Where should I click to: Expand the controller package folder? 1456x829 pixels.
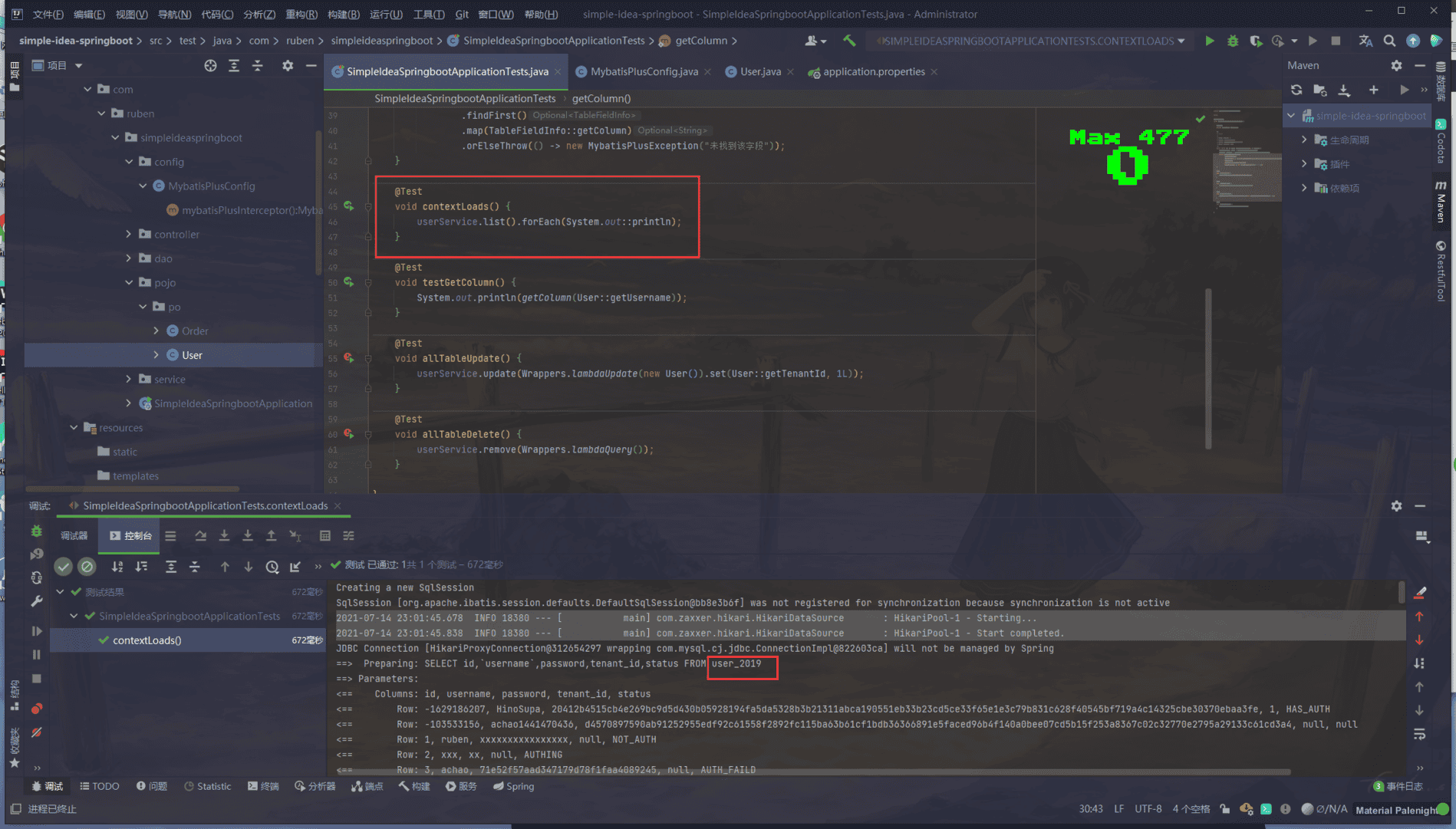(129, 235)
